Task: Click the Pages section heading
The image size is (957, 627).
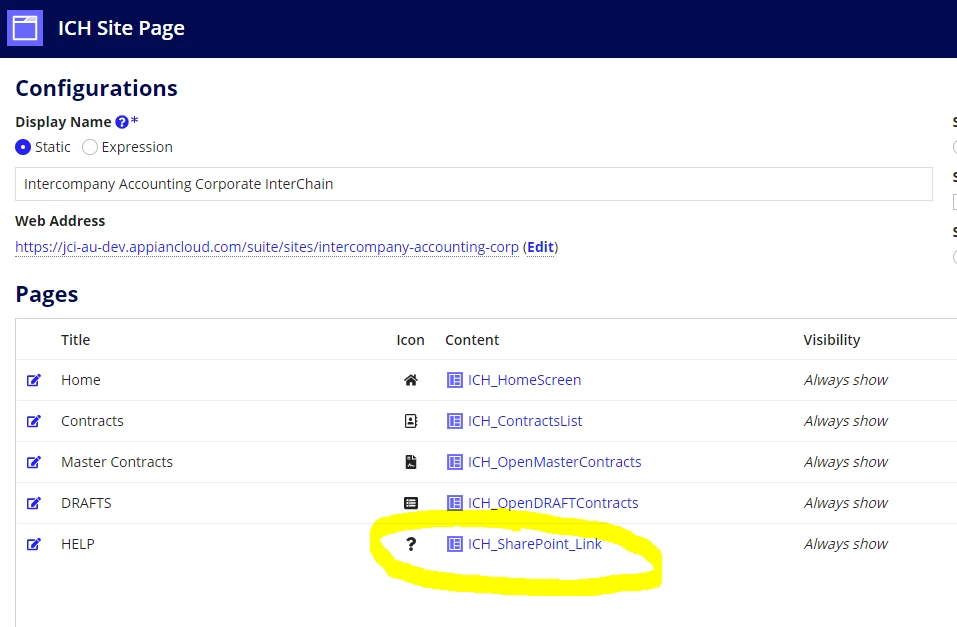Action: pyautogui.click(x=47, y=294)
